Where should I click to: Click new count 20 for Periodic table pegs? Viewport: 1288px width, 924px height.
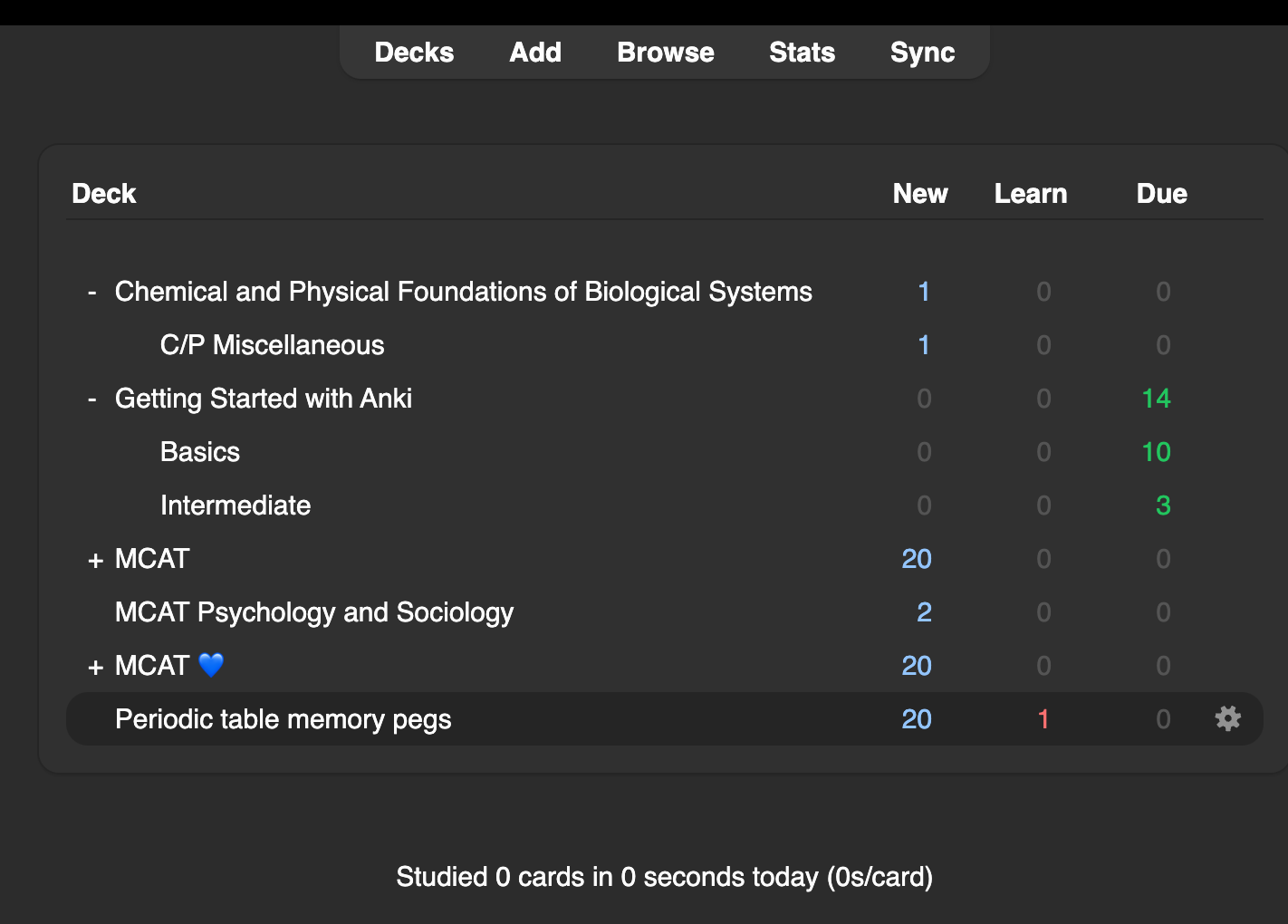[x=917, y=719]
